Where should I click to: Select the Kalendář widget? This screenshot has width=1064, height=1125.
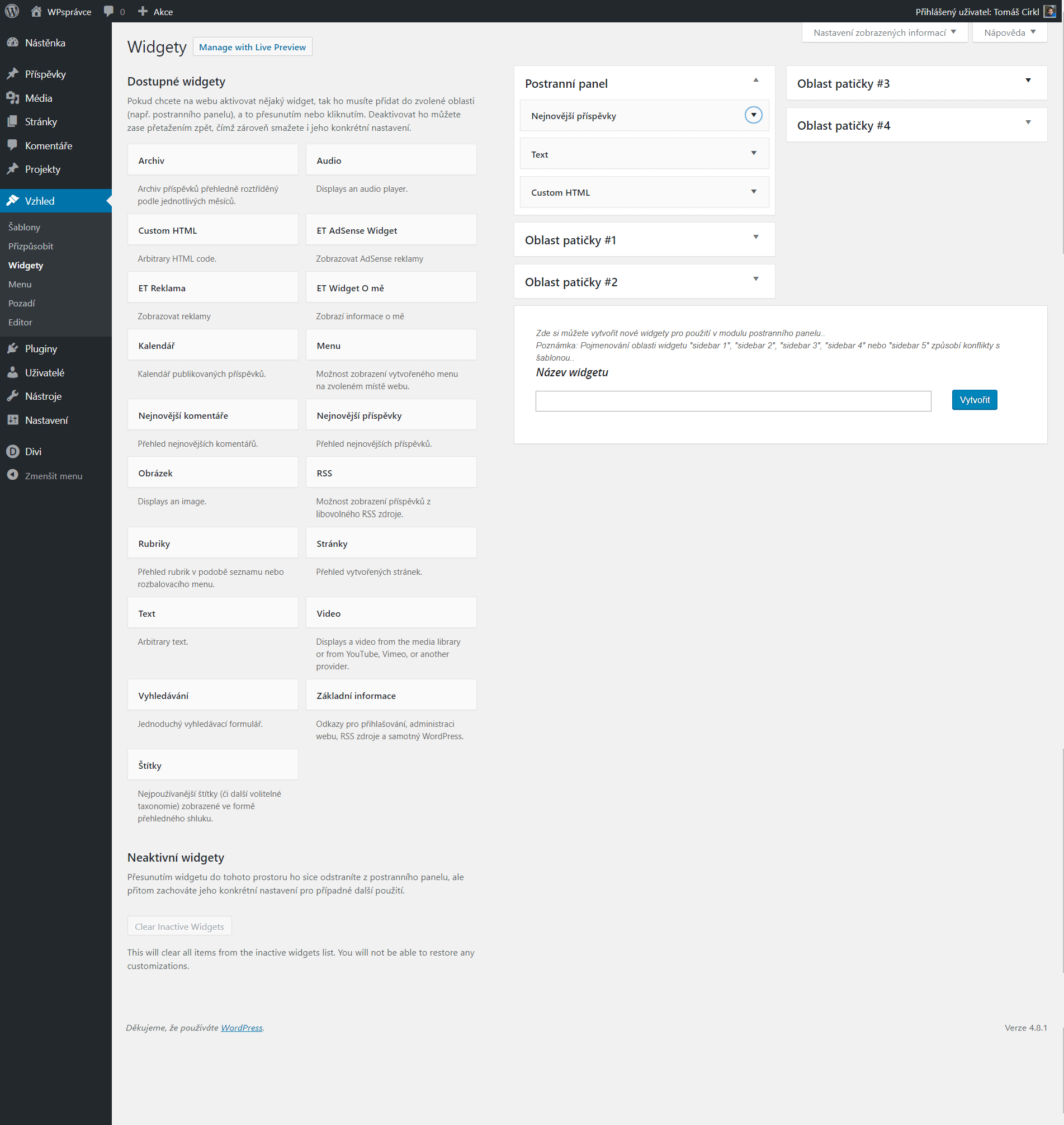[x=212, y=345]
